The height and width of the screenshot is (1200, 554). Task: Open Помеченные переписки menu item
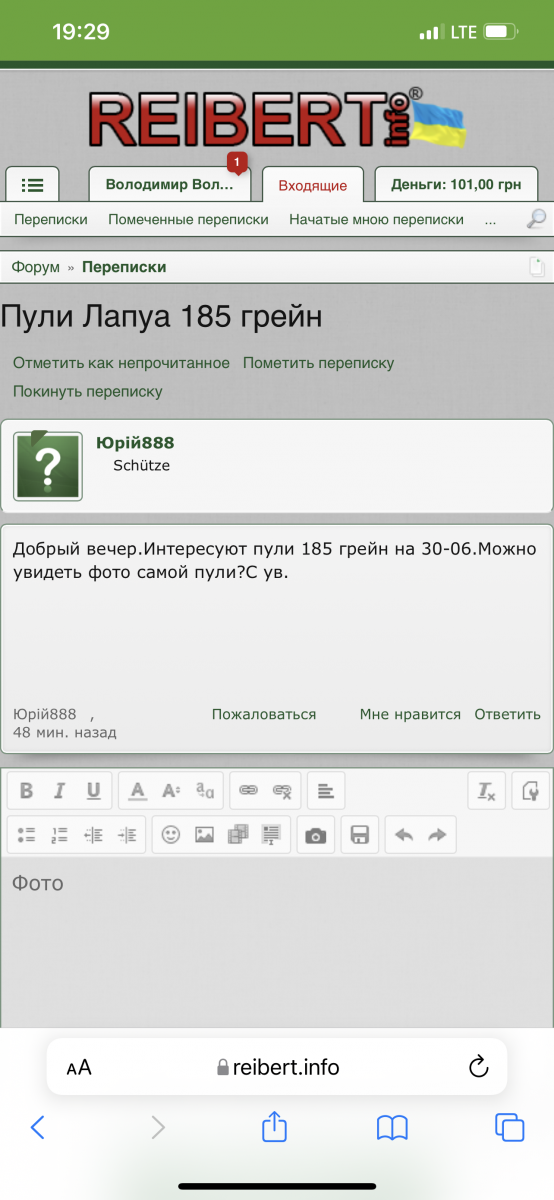188,219
